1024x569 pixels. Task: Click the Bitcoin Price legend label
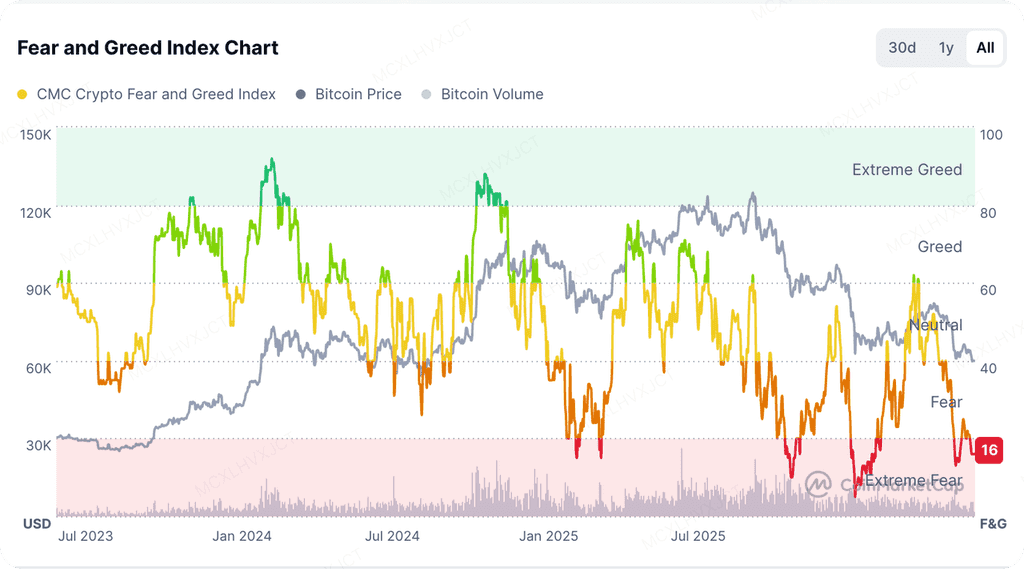tap(359, 94)
